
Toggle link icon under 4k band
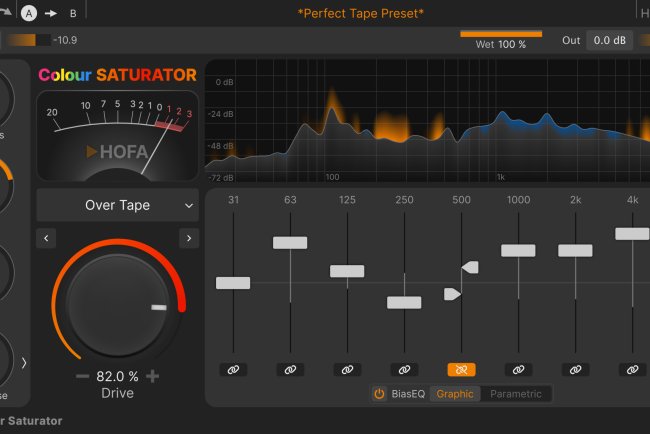[633, 370]
